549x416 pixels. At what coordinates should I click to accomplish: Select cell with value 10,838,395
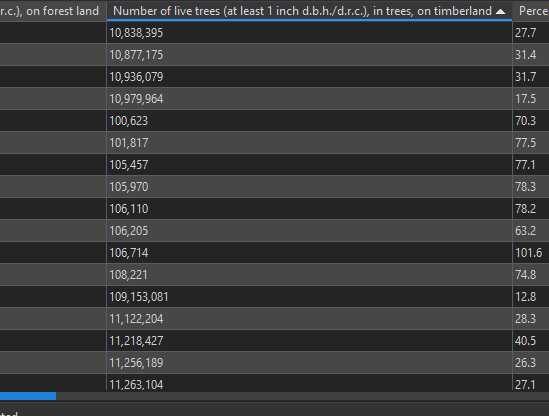click(x=309, y=33)
